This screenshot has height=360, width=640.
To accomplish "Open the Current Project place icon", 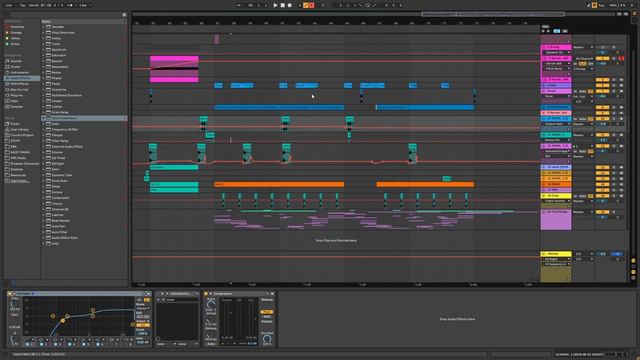I will click(x=7, y=135).
